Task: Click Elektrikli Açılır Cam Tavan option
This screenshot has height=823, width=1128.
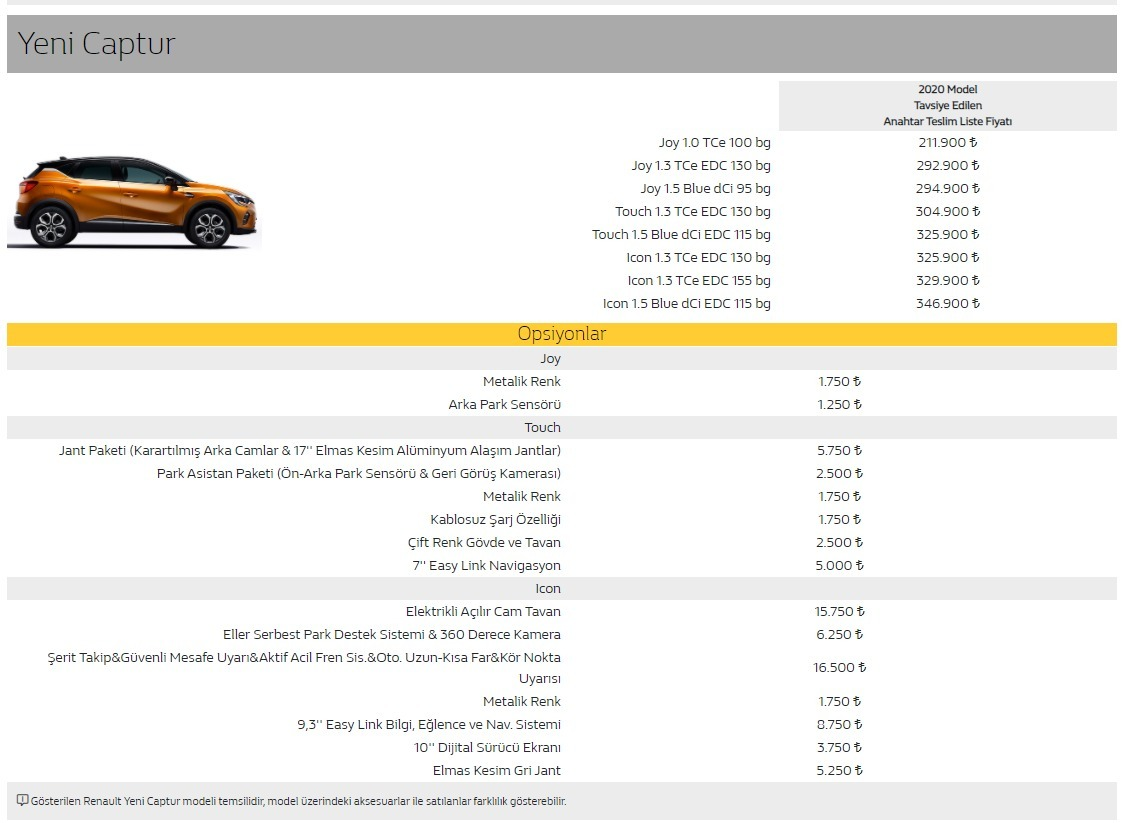Action: tap(483, 611)
